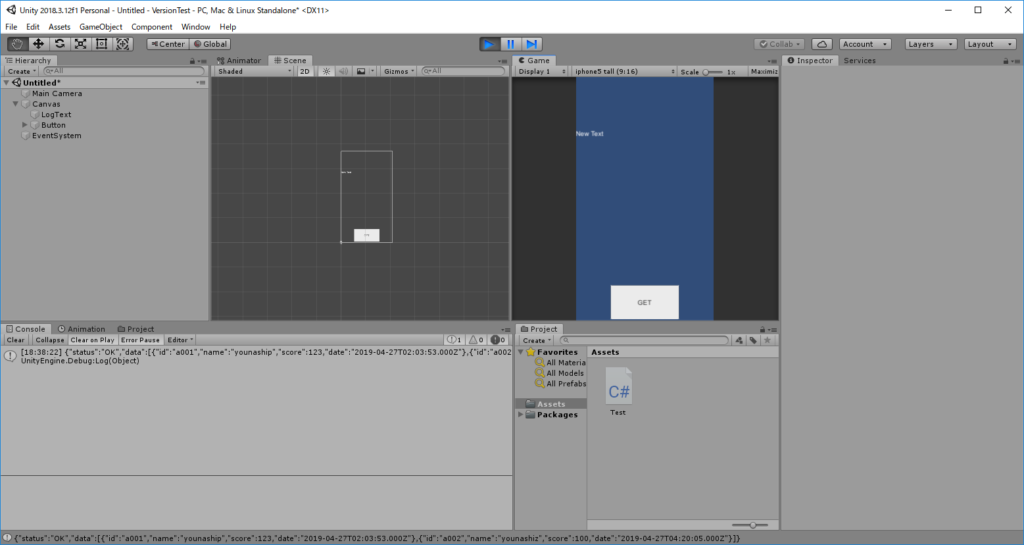The width and height of the screenshot is (1024, 545).
Task: Select the Rect Transform tool
Action: 102,44
